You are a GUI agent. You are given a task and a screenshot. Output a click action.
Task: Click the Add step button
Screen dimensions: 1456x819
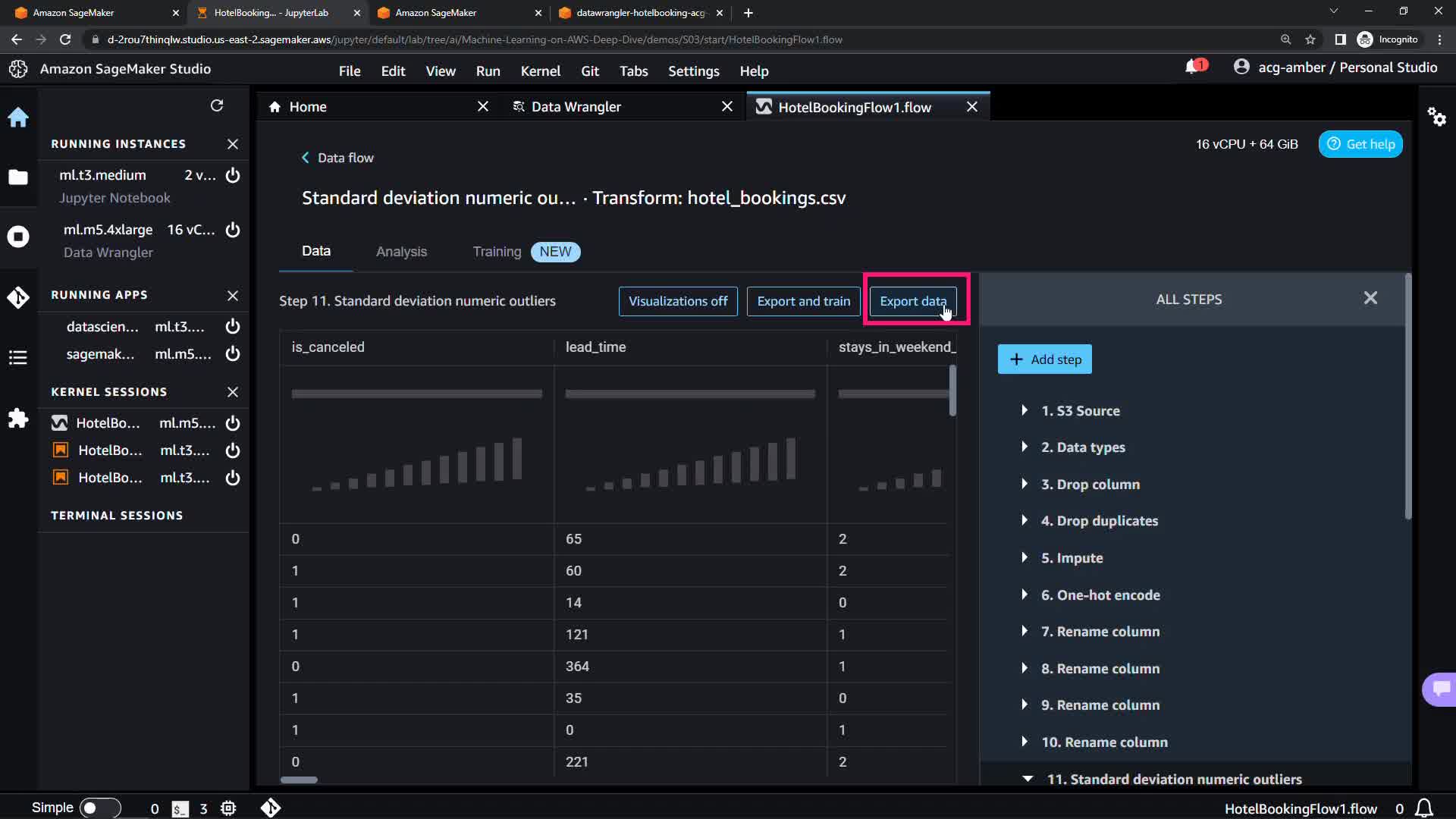click(1044, 359)
